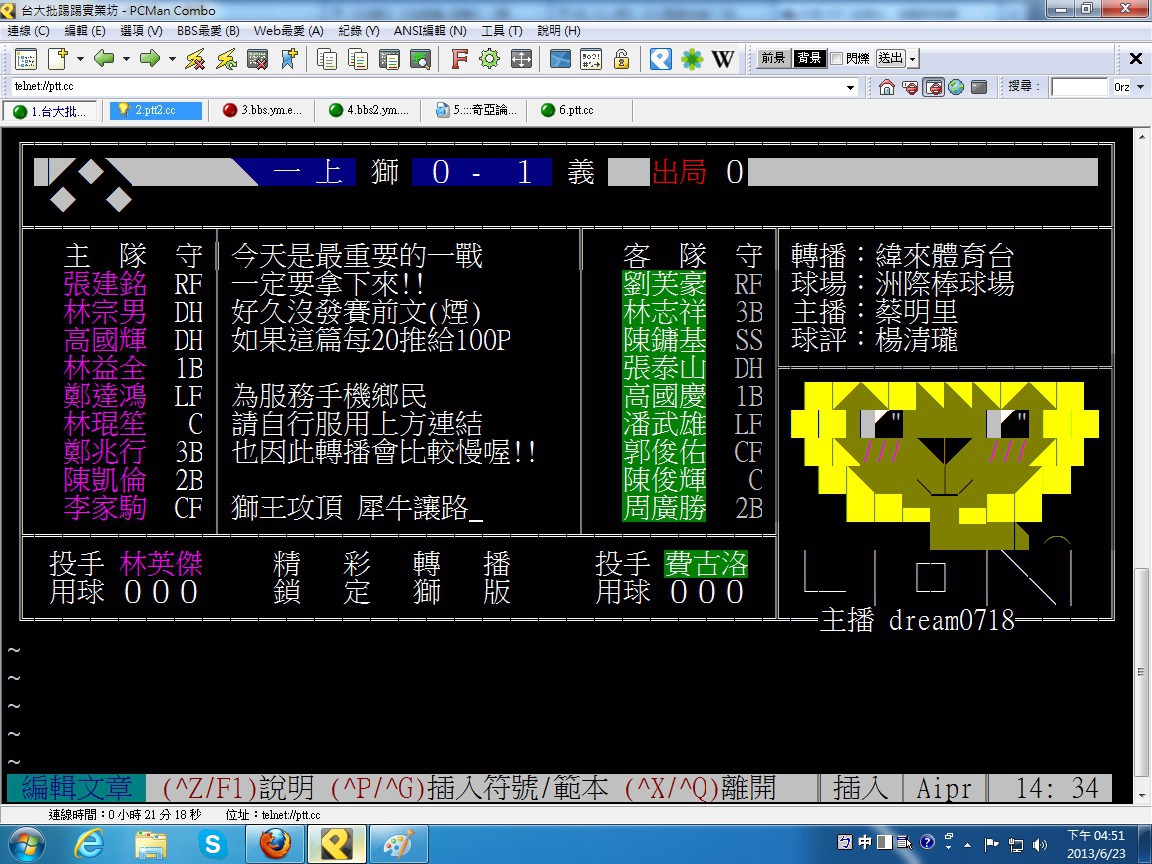The image size is (1152, 864).
Task: Click the black X at the toolbar's right end
Action: (x=1135, y=59)
